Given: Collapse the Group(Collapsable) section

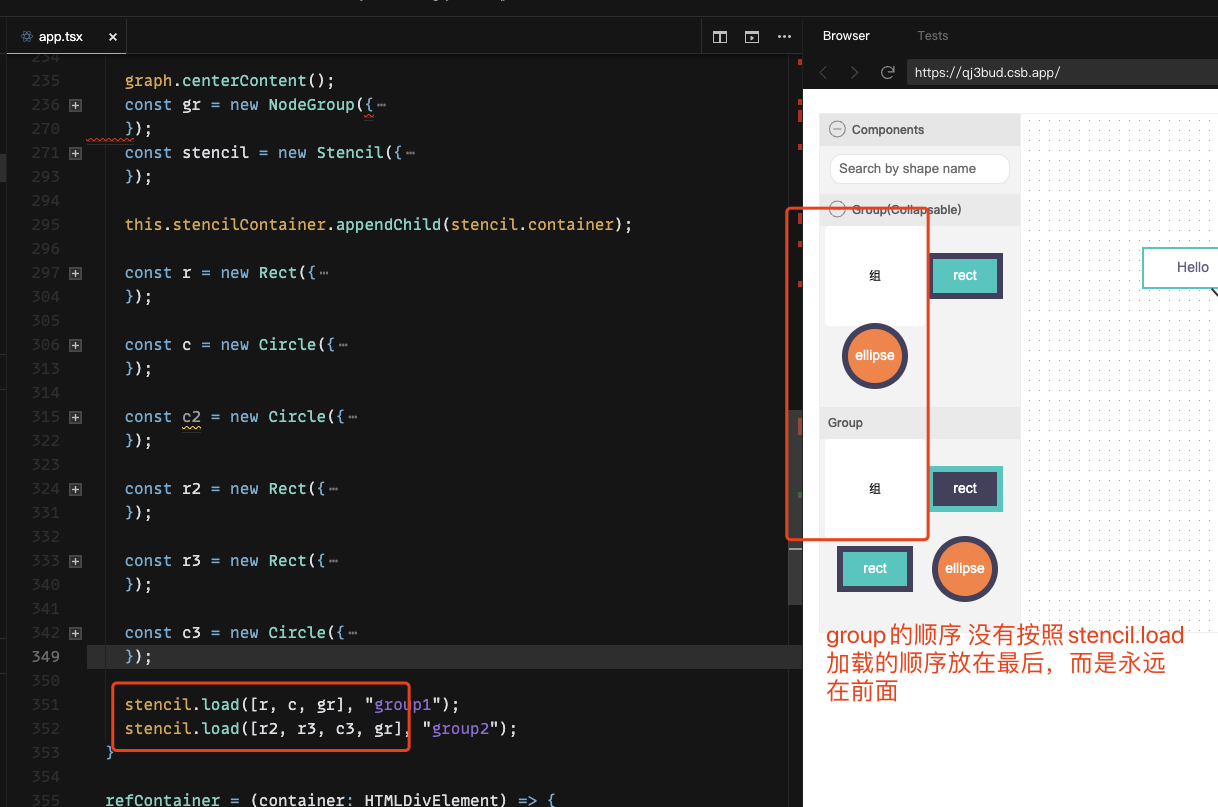Looking at the screenshot, I should tap(837, 209).
